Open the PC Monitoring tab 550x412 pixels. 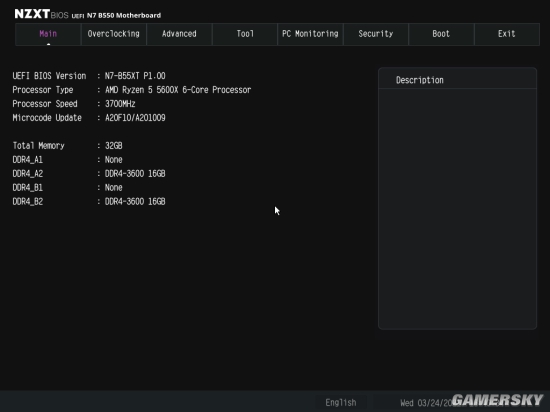point(310,34)
